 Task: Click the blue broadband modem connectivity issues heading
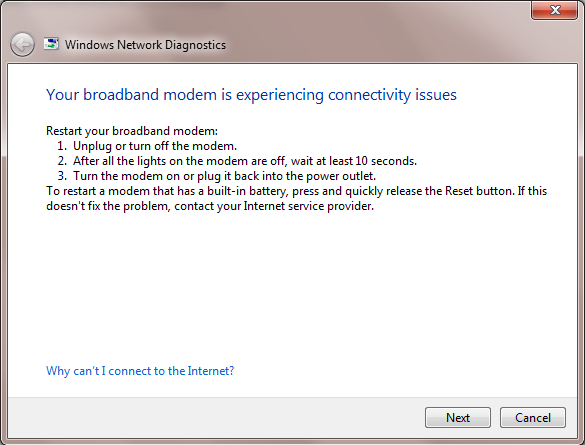[251, 95]
